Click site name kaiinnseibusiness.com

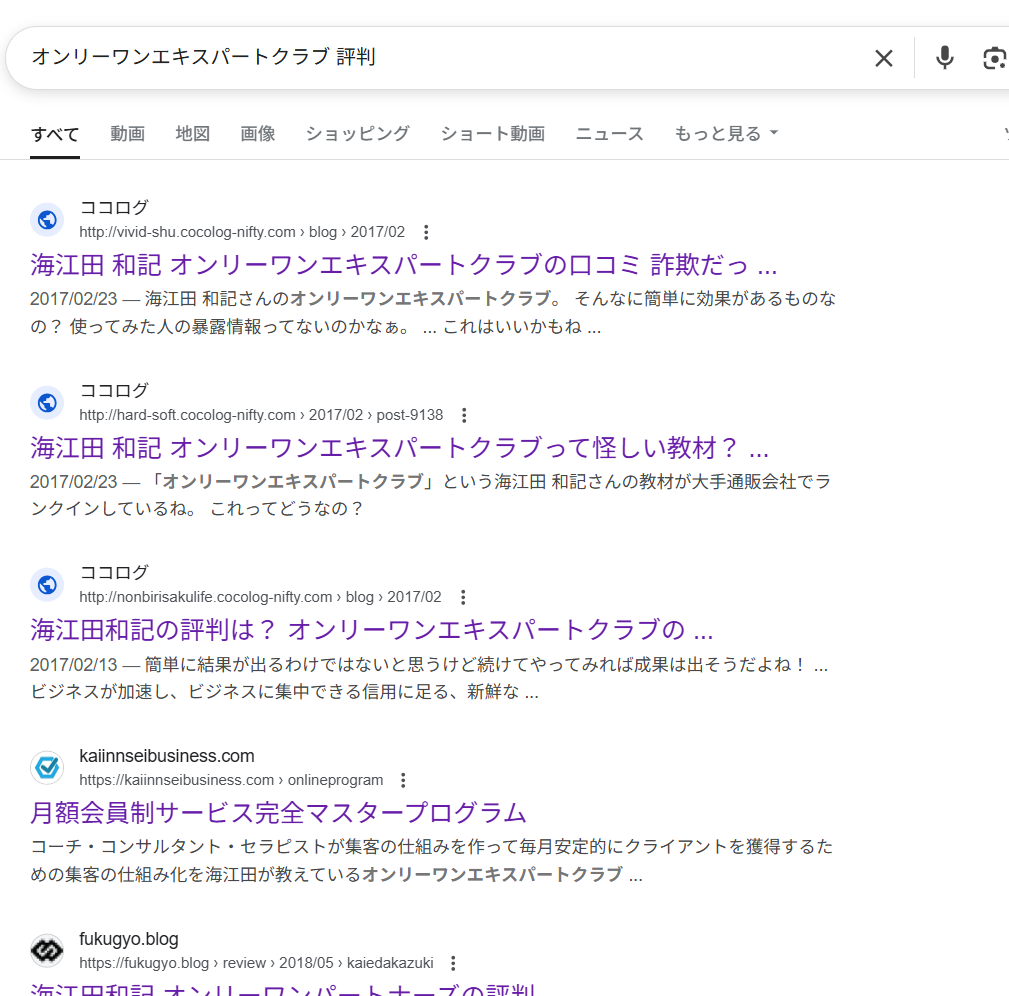pyautogui.click(x=167, y=756)
